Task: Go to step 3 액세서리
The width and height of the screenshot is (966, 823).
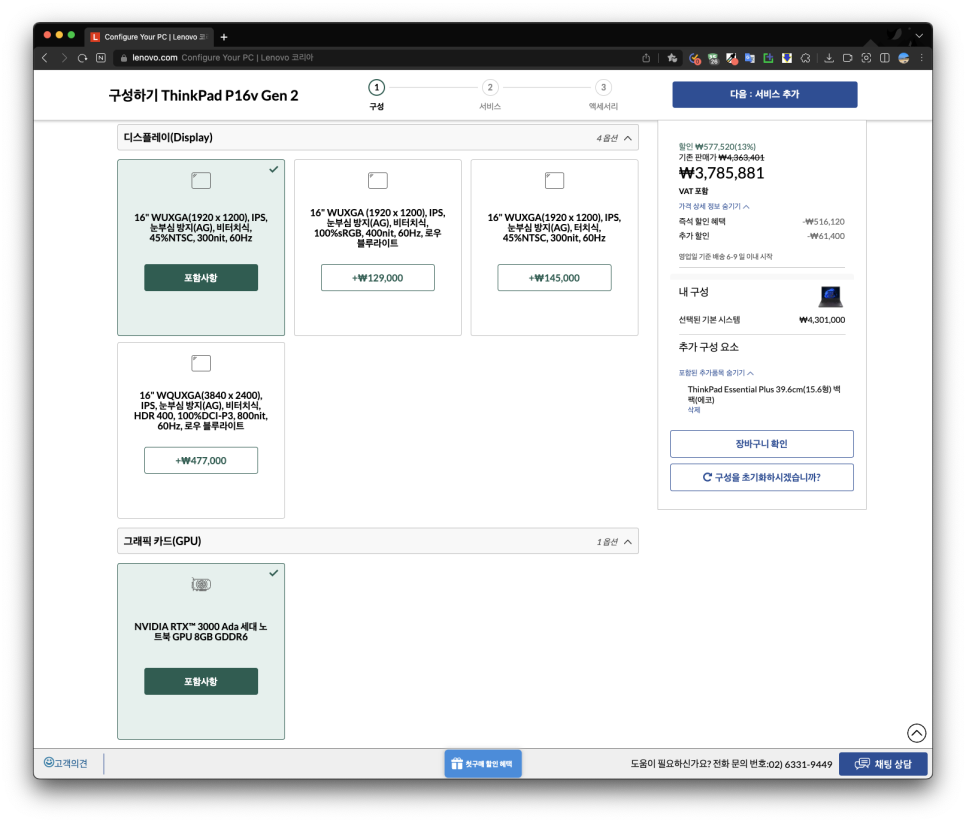Action: pos(603,94)
